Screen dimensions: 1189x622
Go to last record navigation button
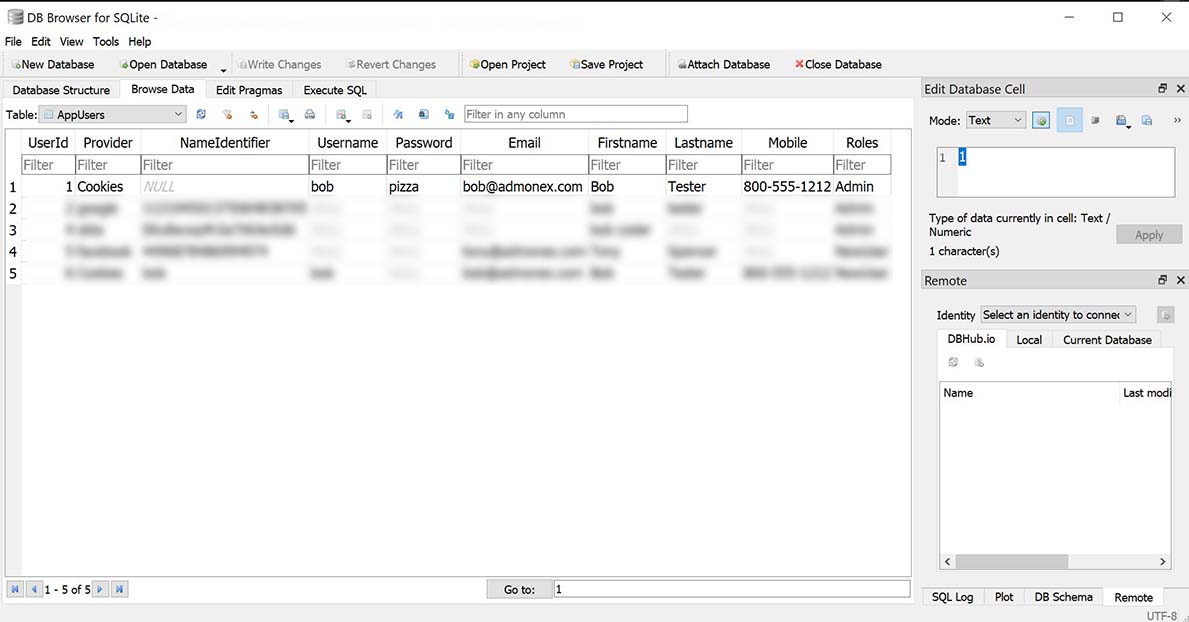pyautogui.click(x=119, y=589)
